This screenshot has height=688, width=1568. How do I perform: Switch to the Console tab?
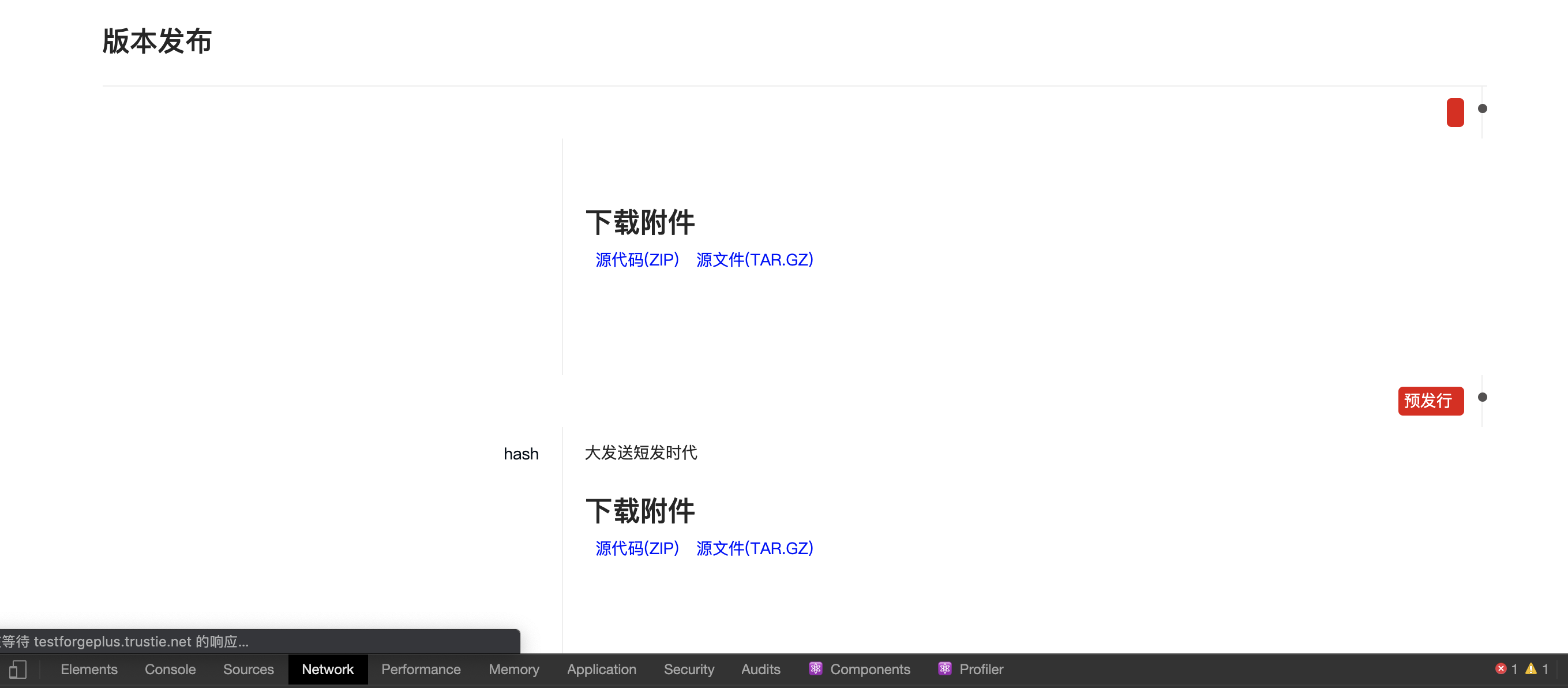pos(170,669)
